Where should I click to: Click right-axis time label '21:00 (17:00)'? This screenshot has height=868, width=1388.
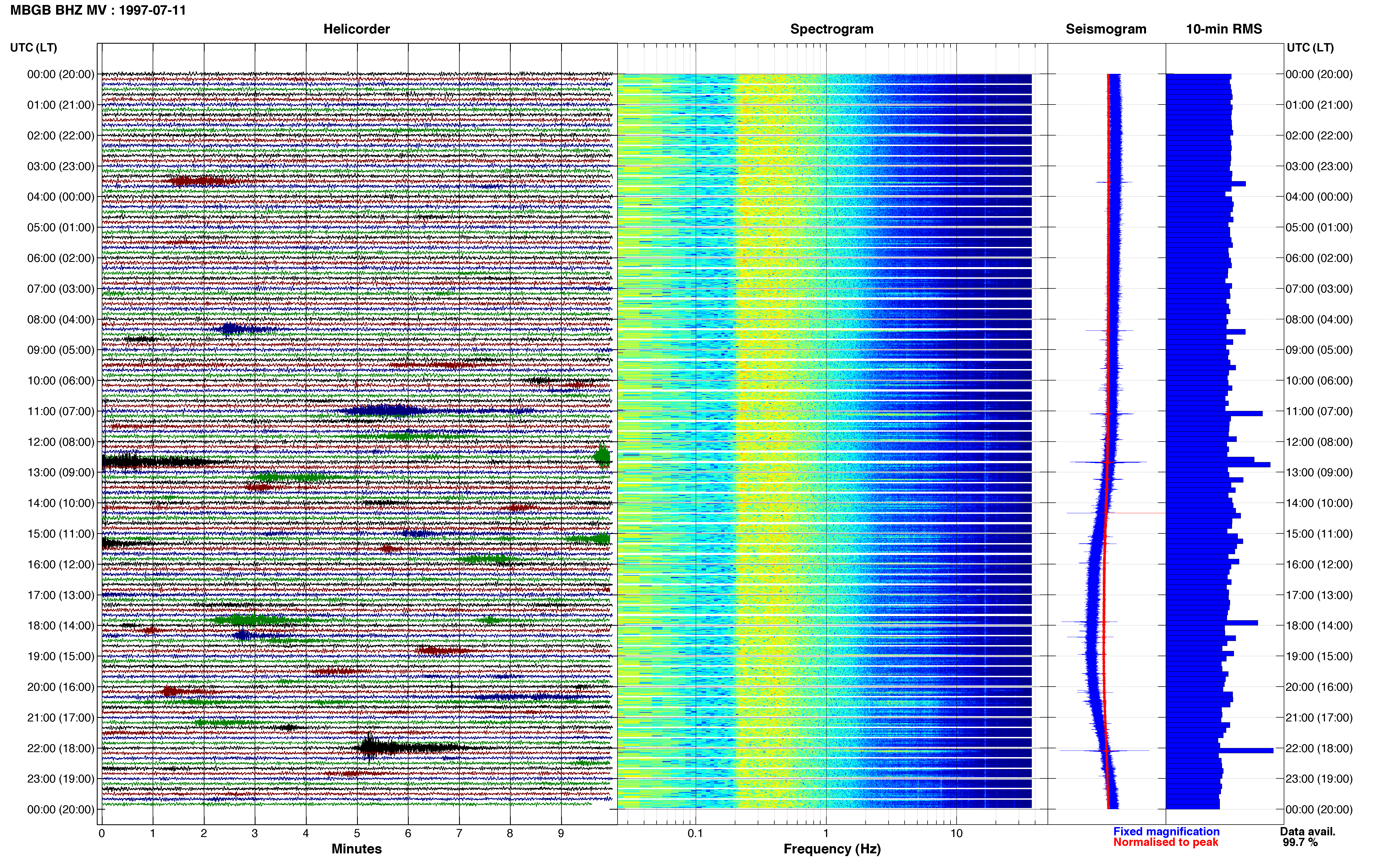[1319, 718]
